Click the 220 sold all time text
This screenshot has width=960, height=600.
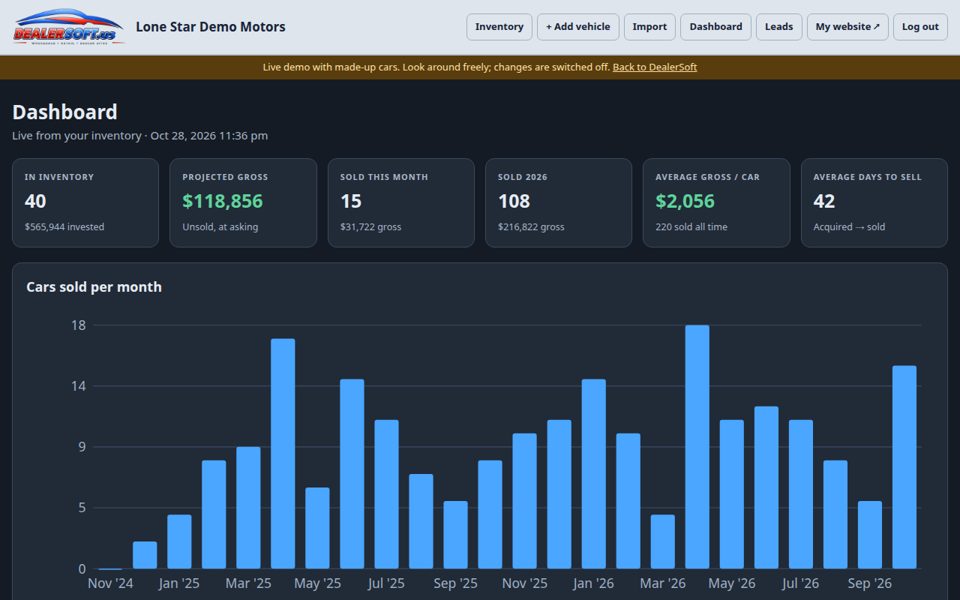691,227
